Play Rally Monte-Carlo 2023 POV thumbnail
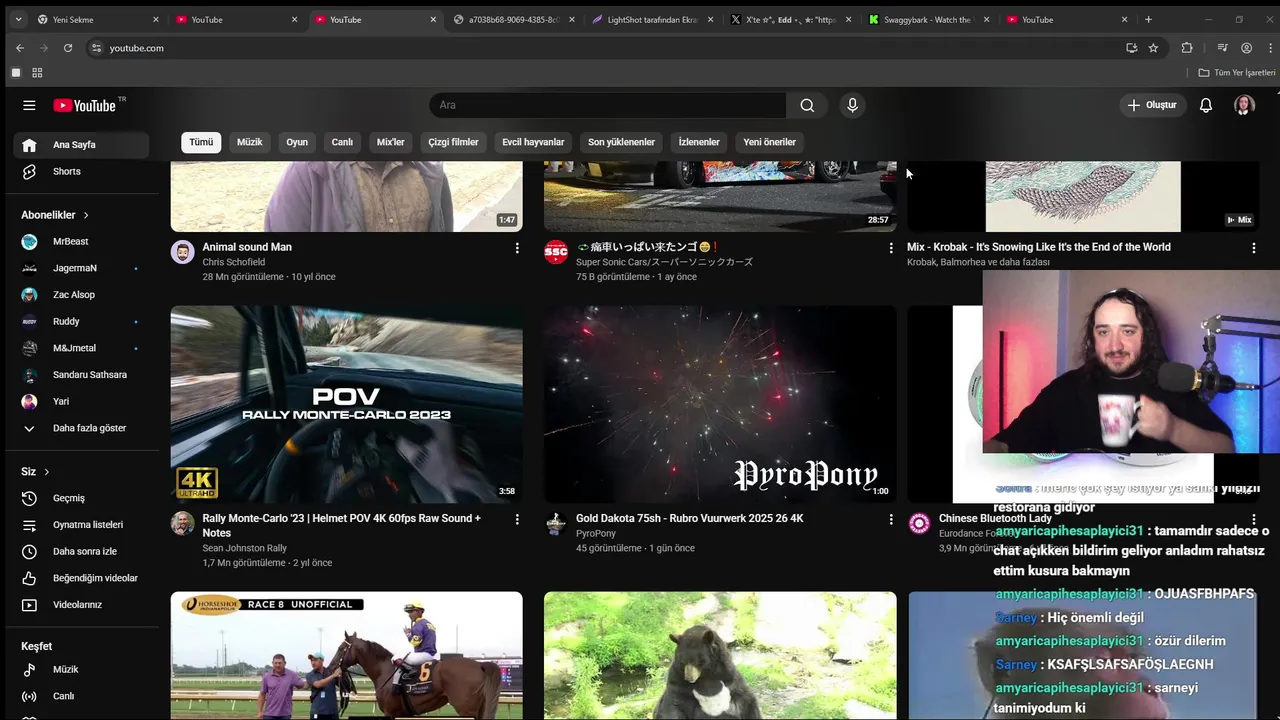Screen dimensions: 1280x720 [346, 404]
